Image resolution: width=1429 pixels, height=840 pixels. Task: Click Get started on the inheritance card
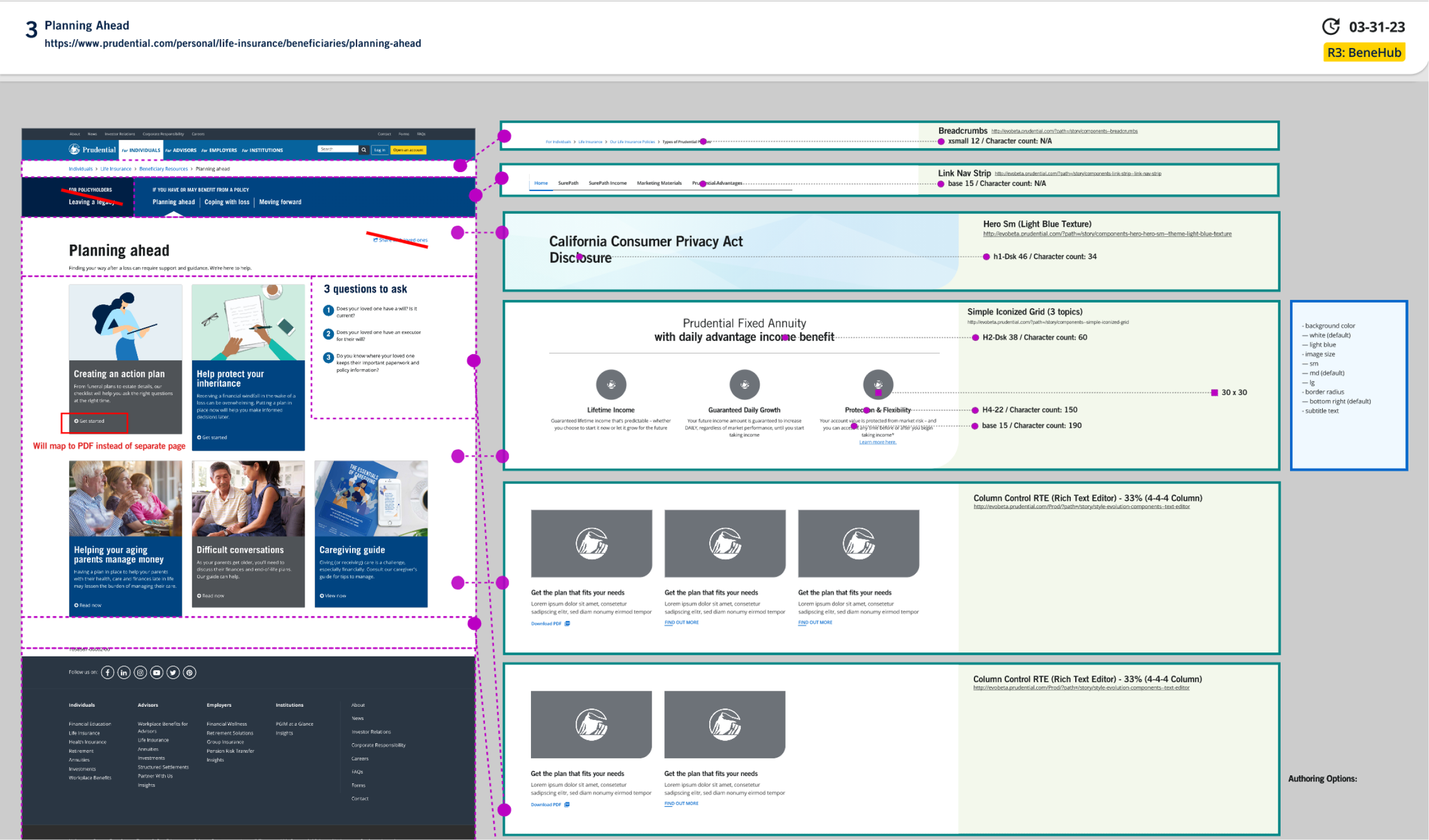point(212,437)
